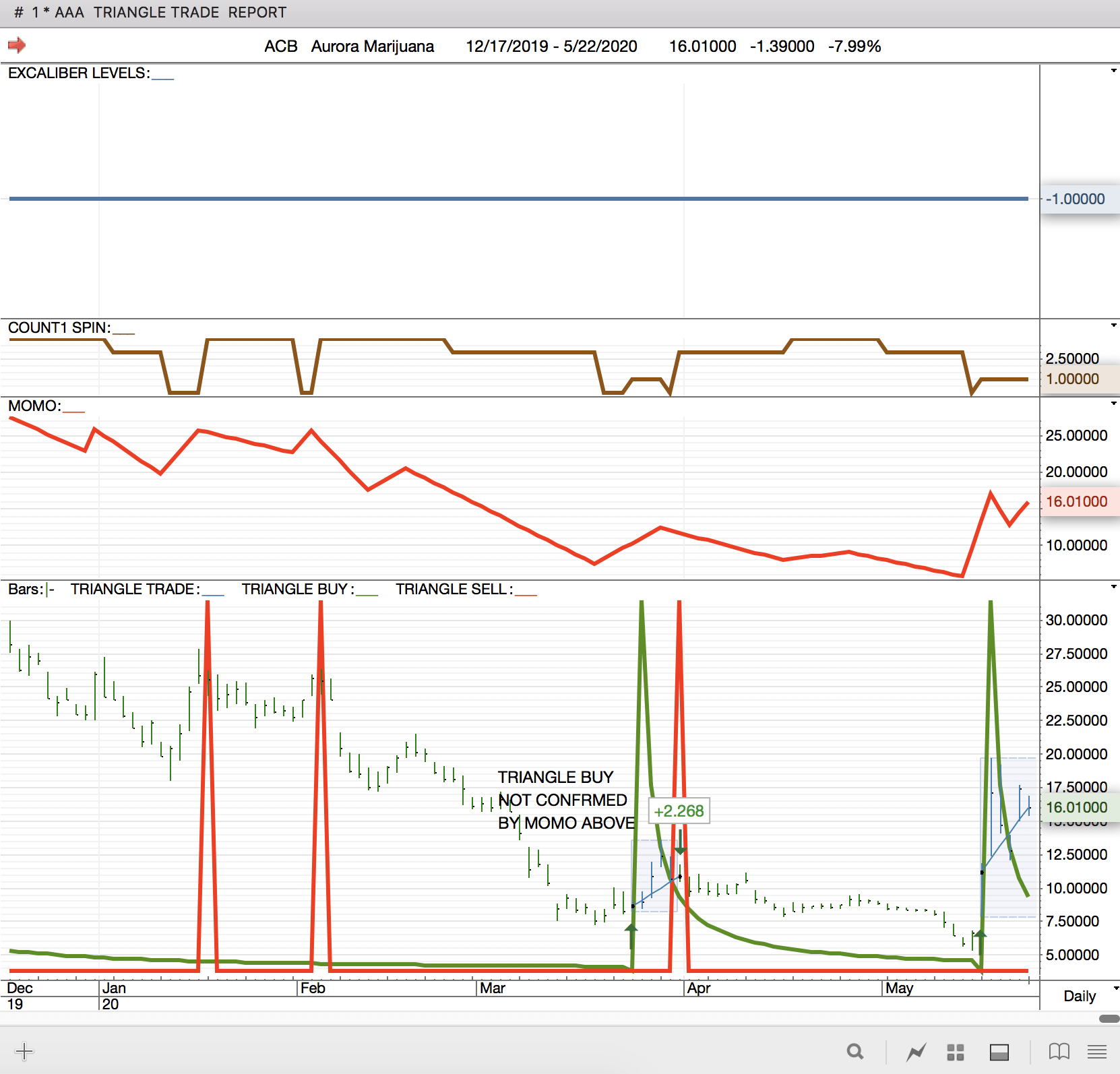Click the MOMO red line color swatch

click(x=73, y=409)
